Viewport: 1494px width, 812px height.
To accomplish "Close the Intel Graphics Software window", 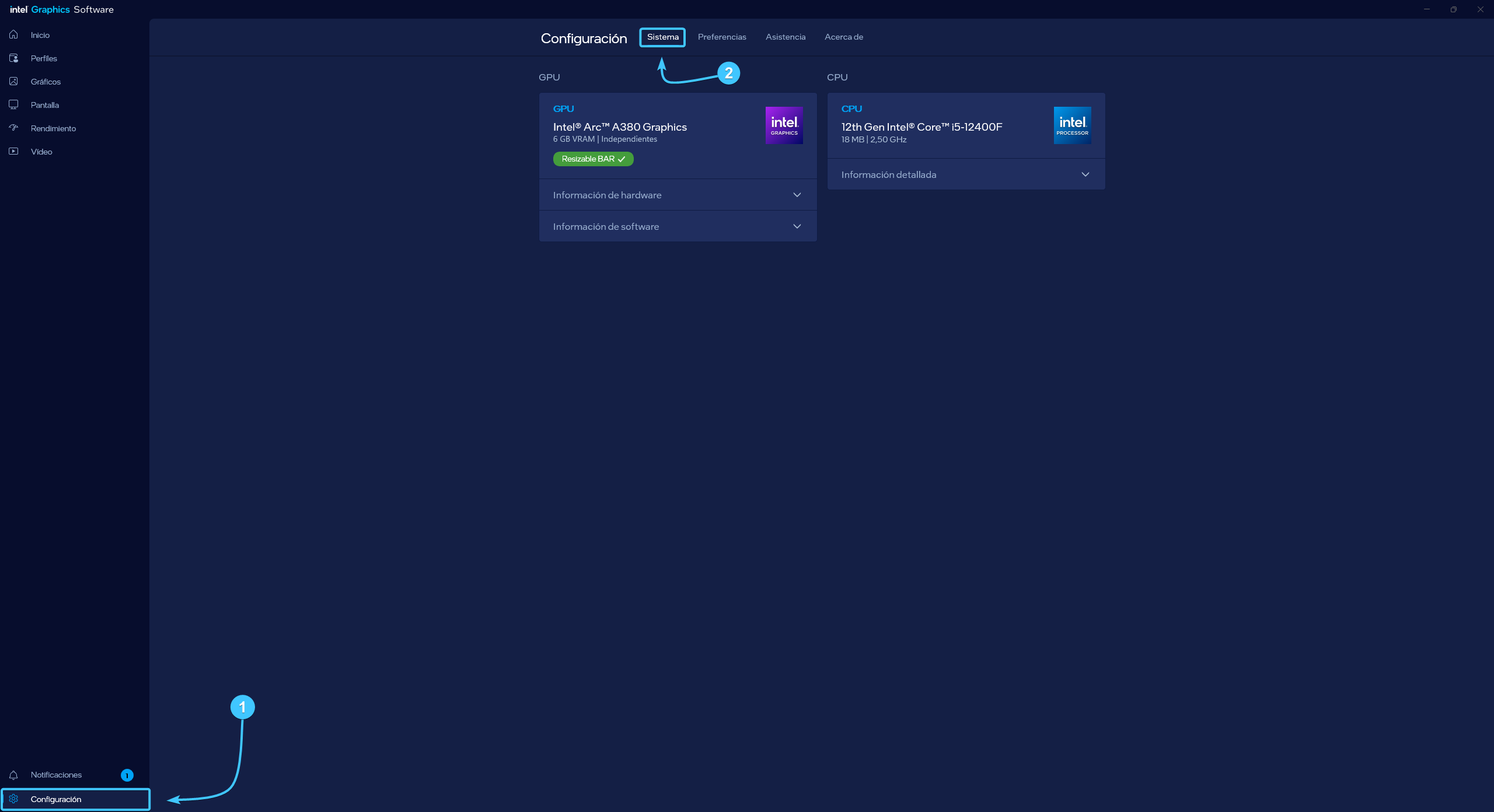I will [1481, 9].
